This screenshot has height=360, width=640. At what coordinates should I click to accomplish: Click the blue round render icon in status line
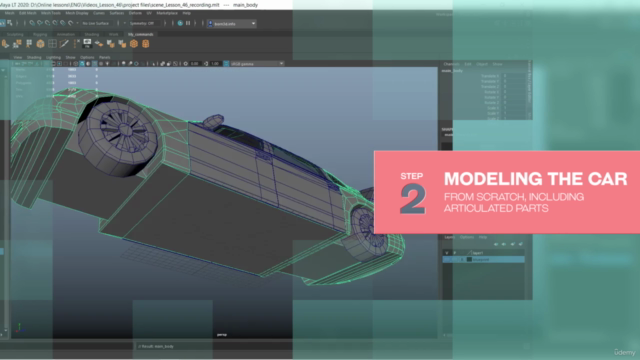click(x=180, y=23)
